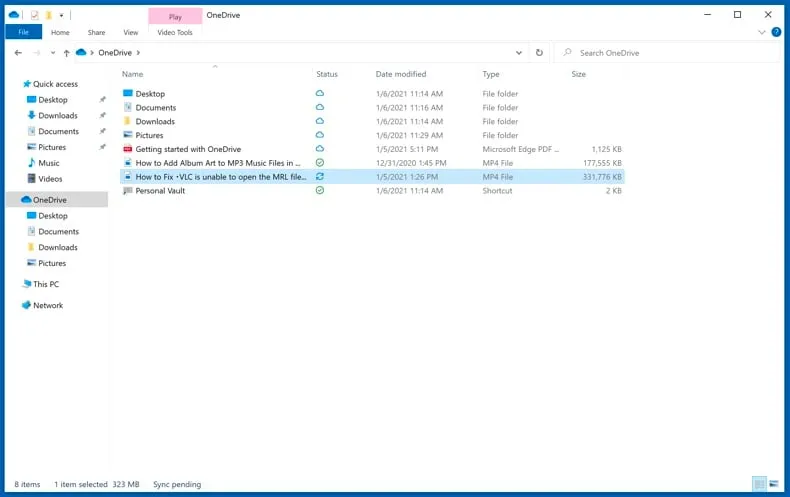Switch to the Home ribbon tab
This screenshot has height=497, width=790.
tap(60, 32)
